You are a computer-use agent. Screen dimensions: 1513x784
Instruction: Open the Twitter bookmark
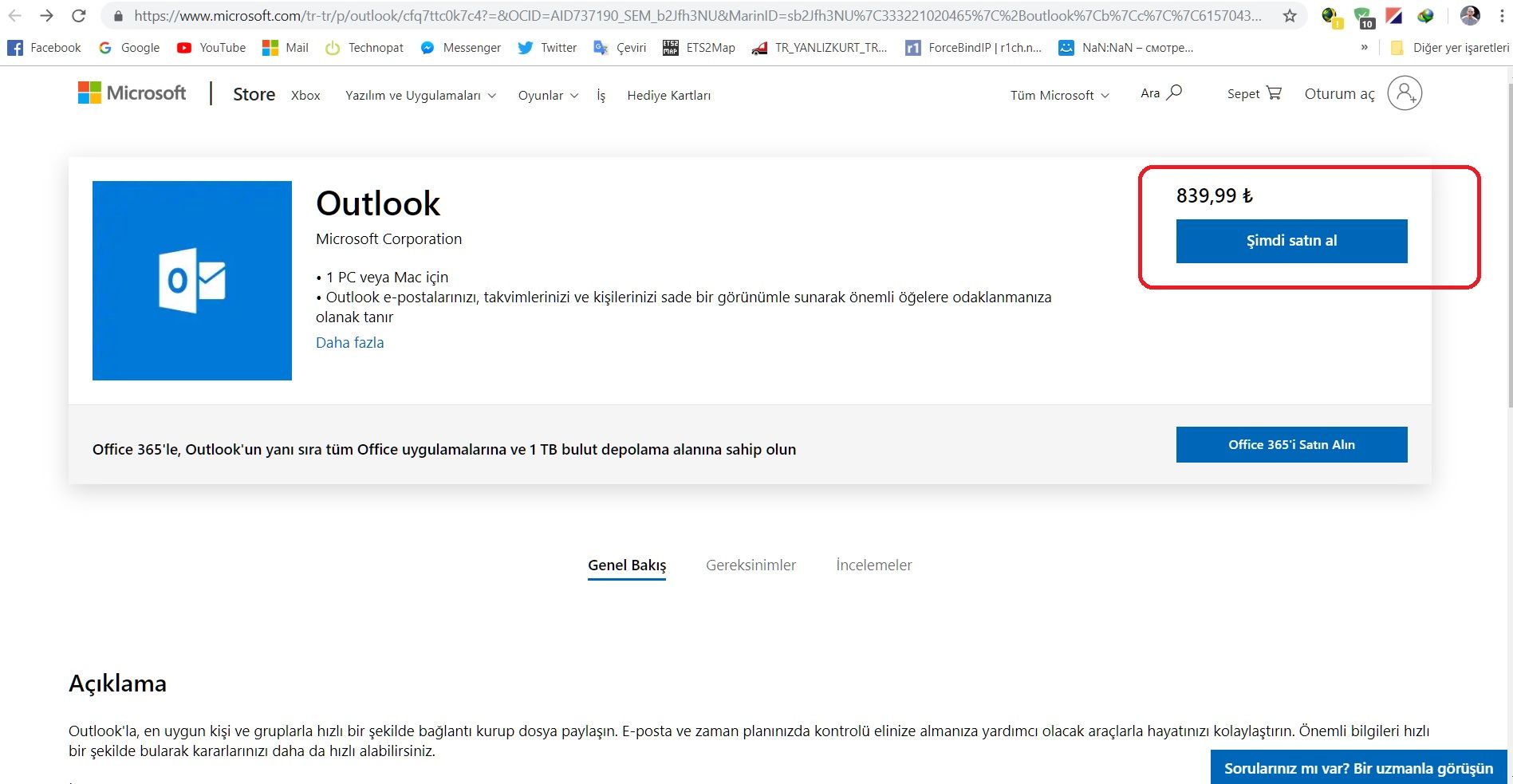(547, 48)
